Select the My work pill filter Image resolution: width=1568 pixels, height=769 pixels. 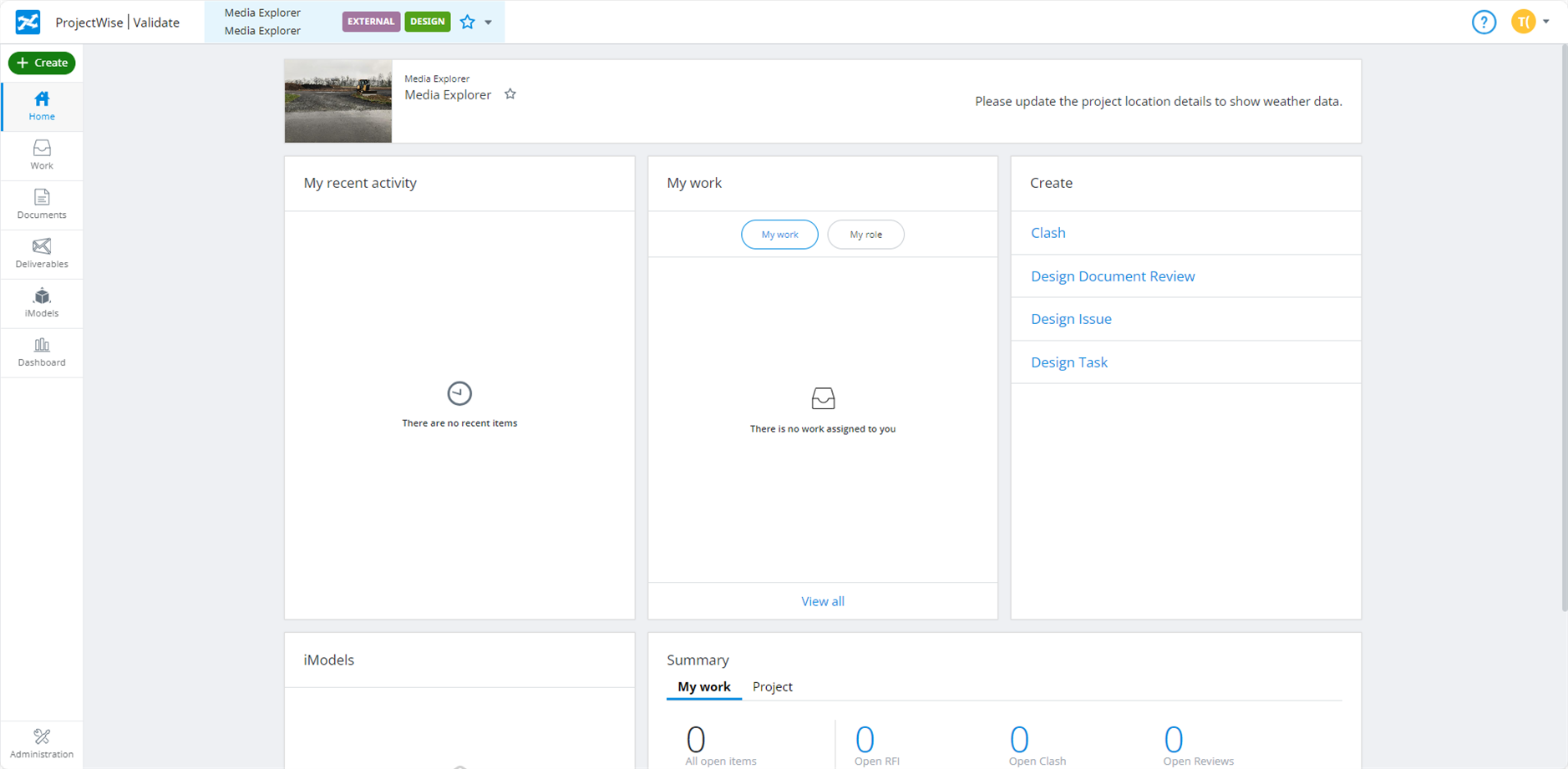(779, 235)
